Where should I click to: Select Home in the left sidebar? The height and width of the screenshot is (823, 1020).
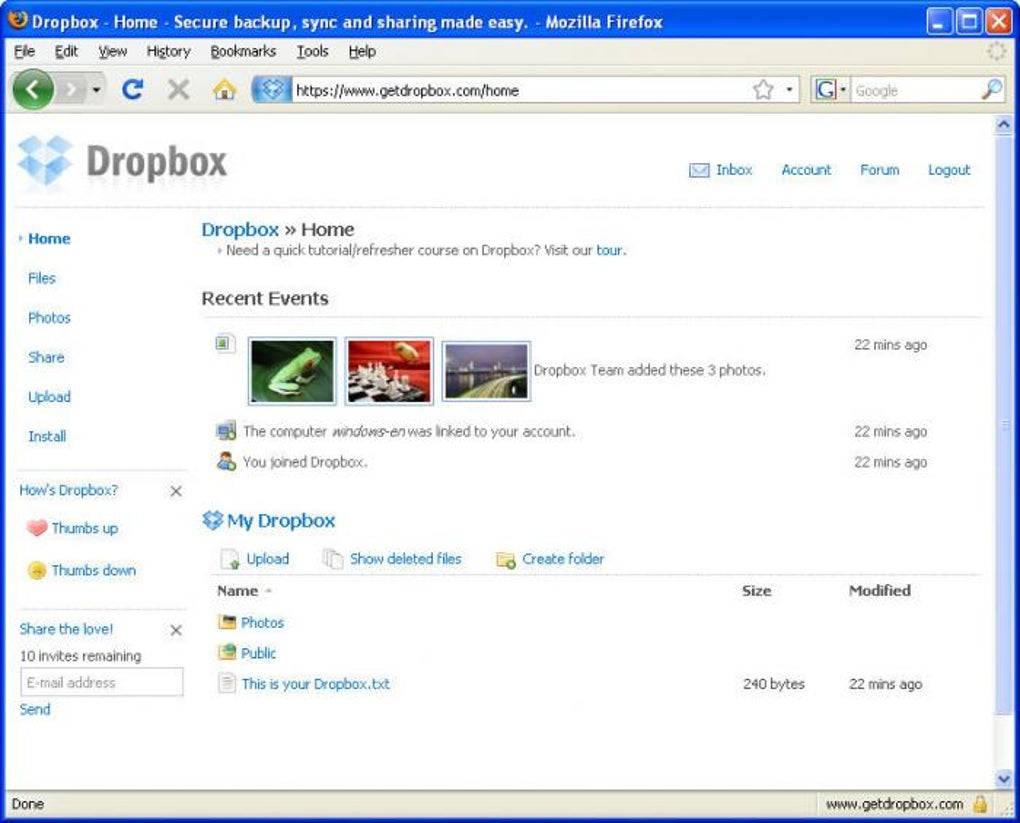49,239
